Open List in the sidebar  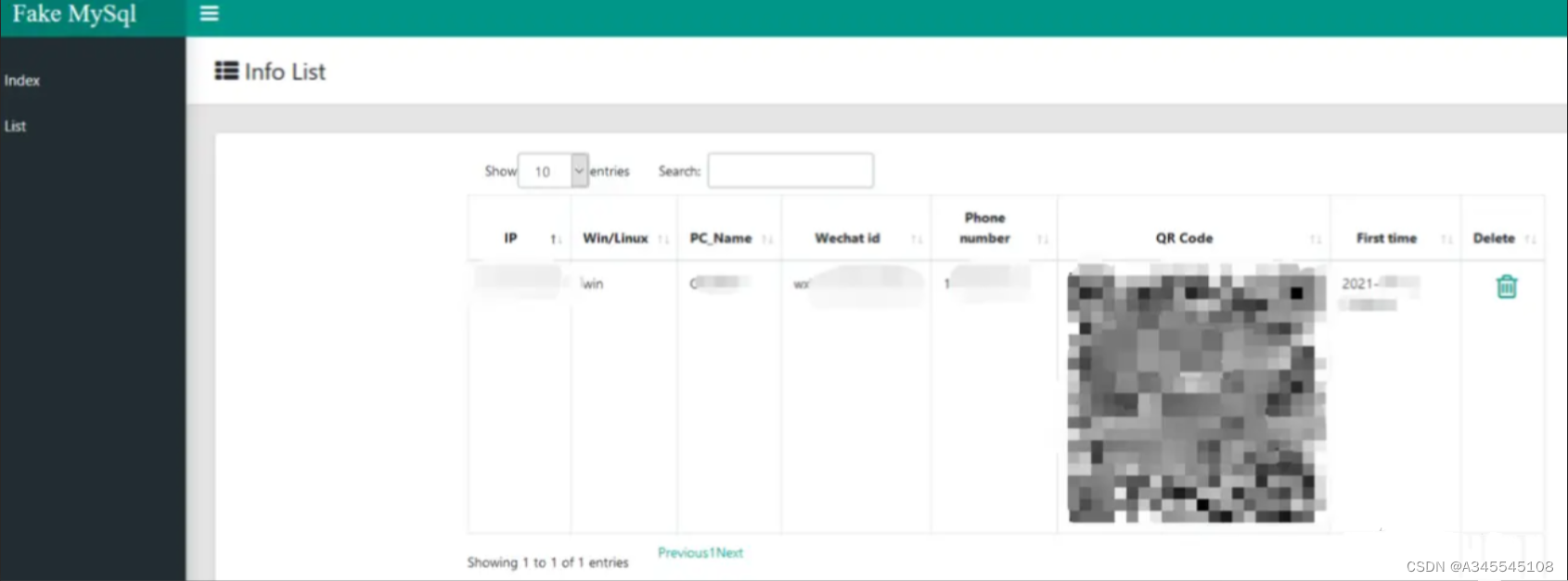point(15,126)
